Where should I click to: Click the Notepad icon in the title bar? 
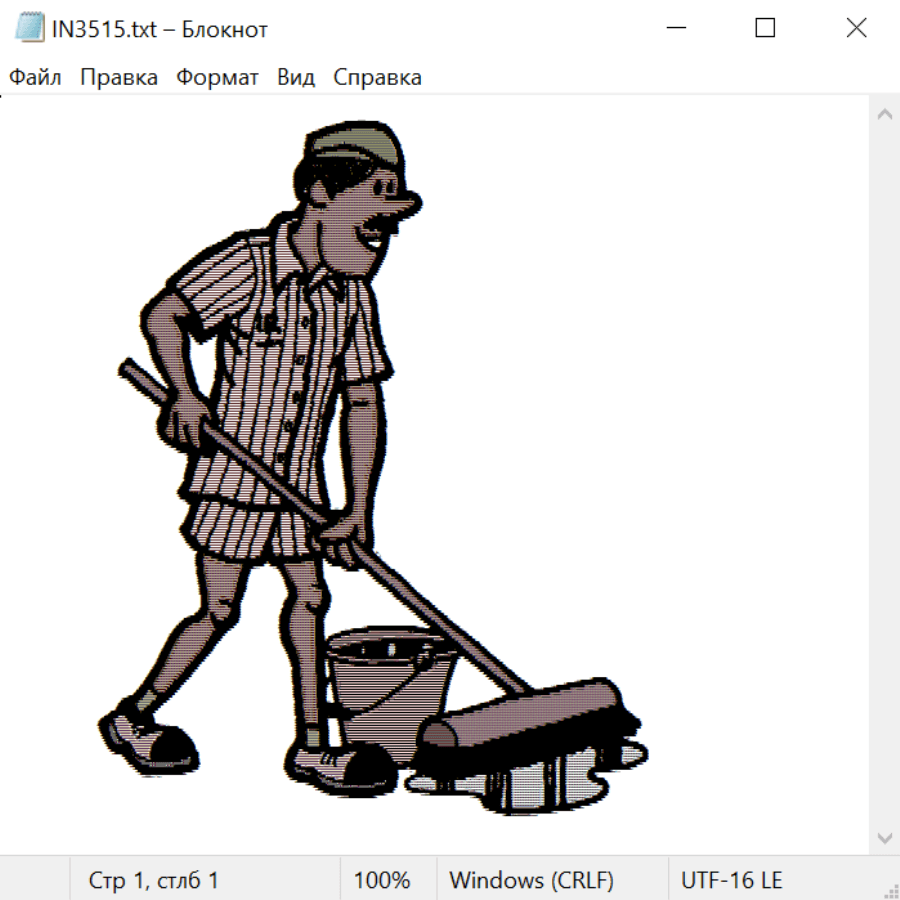[29, 28]
